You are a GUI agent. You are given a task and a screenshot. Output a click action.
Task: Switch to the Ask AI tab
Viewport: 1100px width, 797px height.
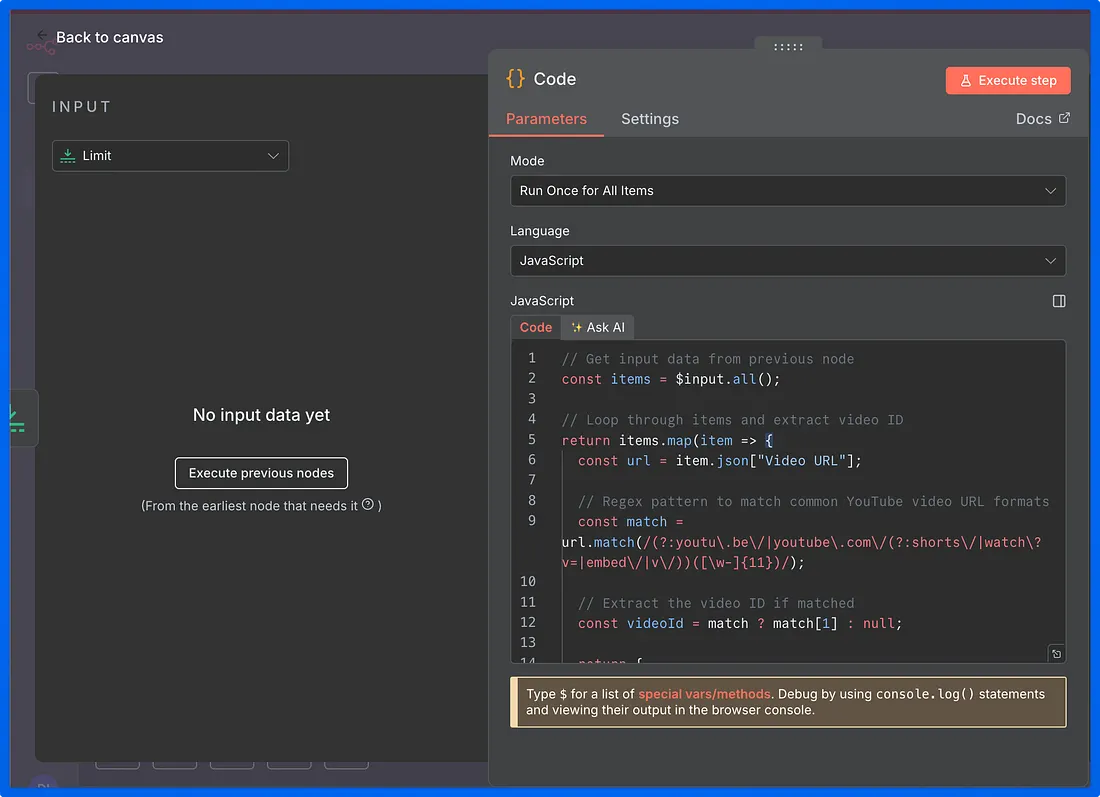pos(598,327)
